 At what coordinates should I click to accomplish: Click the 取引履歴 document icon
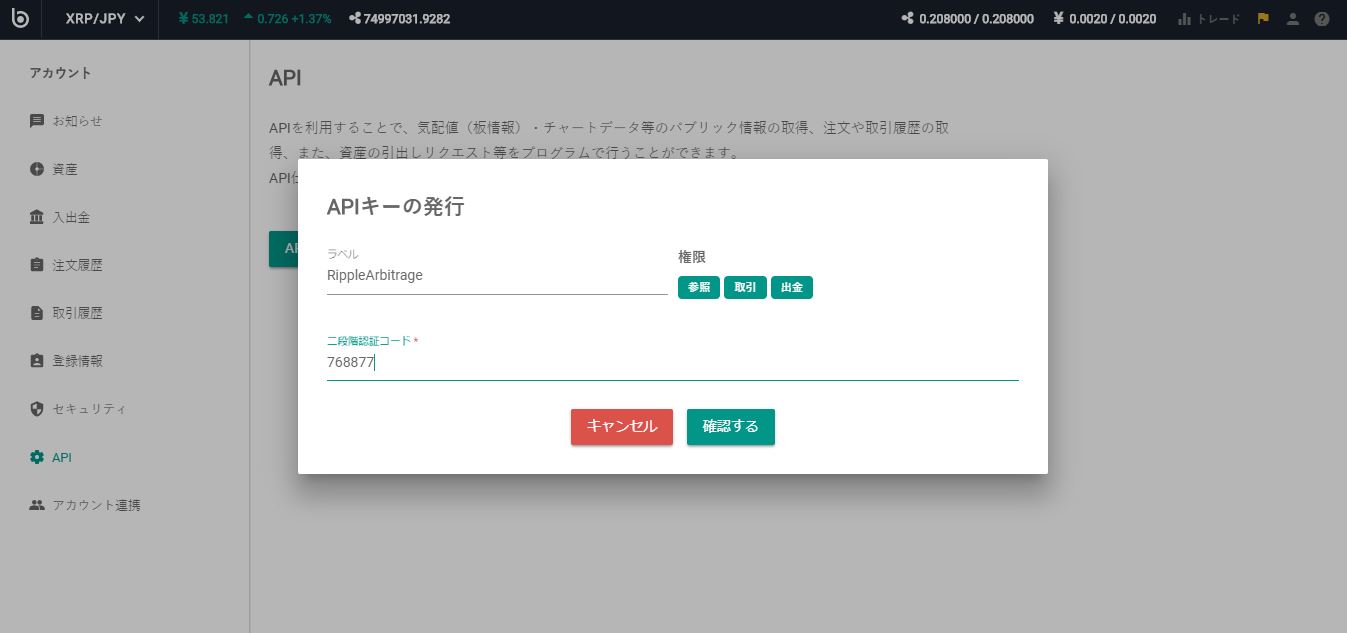[x=37, y=312]
